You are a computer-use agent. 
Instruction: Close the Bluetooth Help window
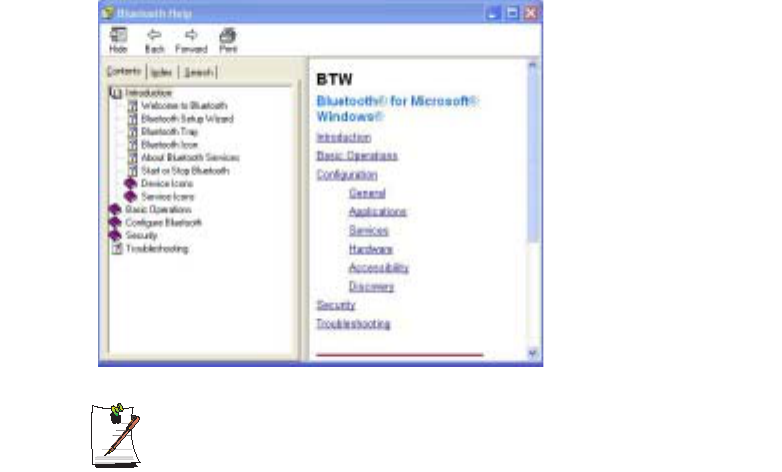(x=531, y=13)
